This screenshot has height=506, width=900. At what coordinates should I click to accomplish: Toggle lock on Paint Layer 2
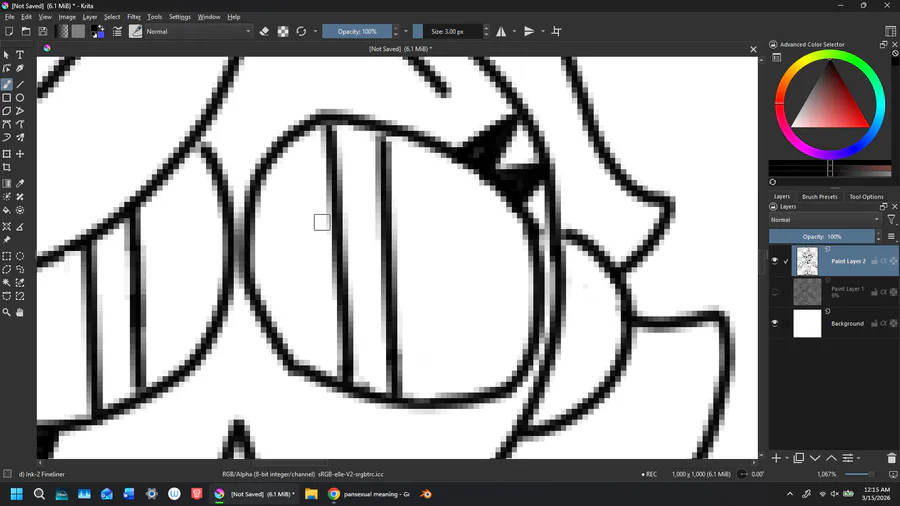point(874,261)
